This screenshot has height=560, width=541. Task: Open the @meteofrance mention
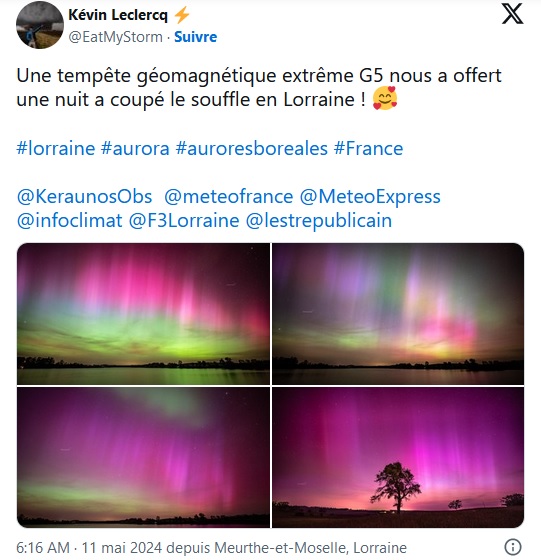click(229, 197)
